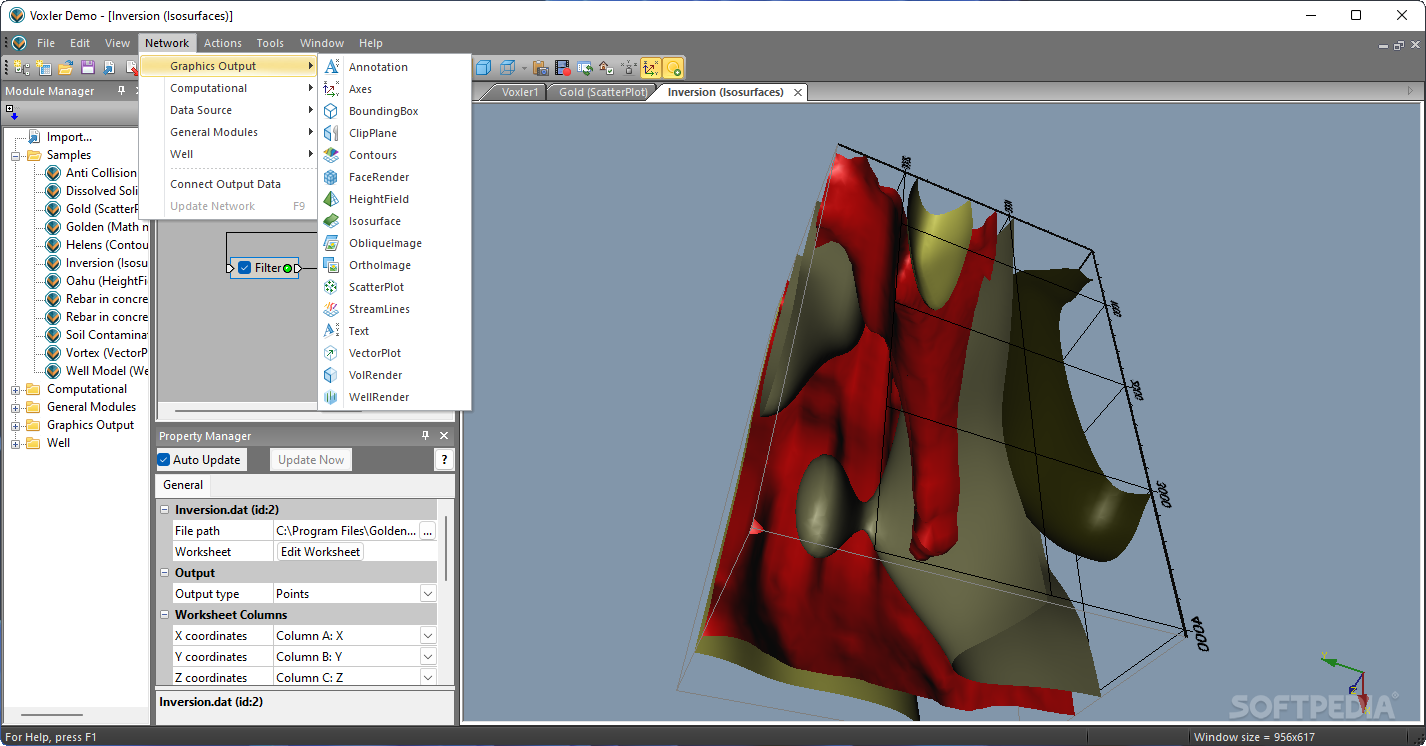Click the open folder toolbar icon
Image resolution: width=1426 pixels, height=746 pixels.
point(66,68)
